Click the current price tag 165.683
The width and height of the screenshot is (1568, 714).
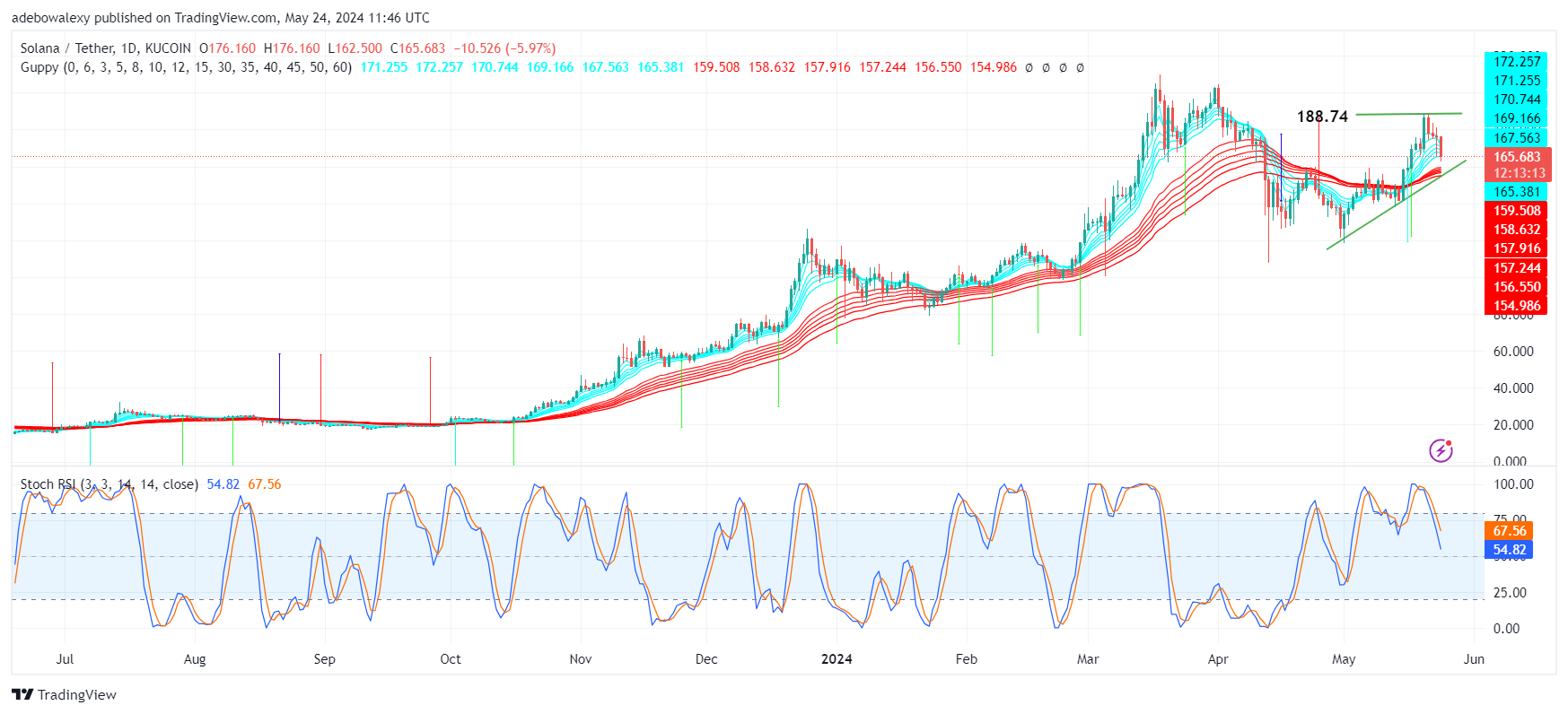click(x=1517, y=157)
